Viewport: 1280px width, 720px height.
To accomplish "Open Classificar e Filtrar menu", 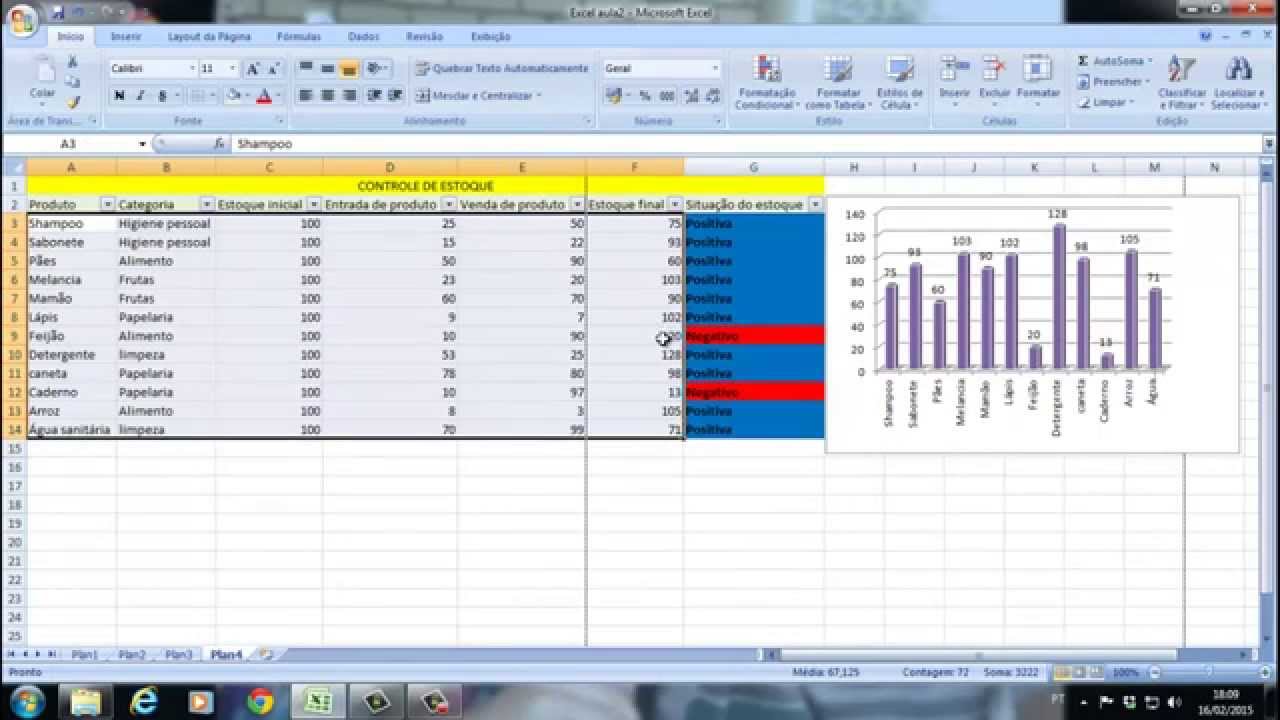I will [1182, 82].
